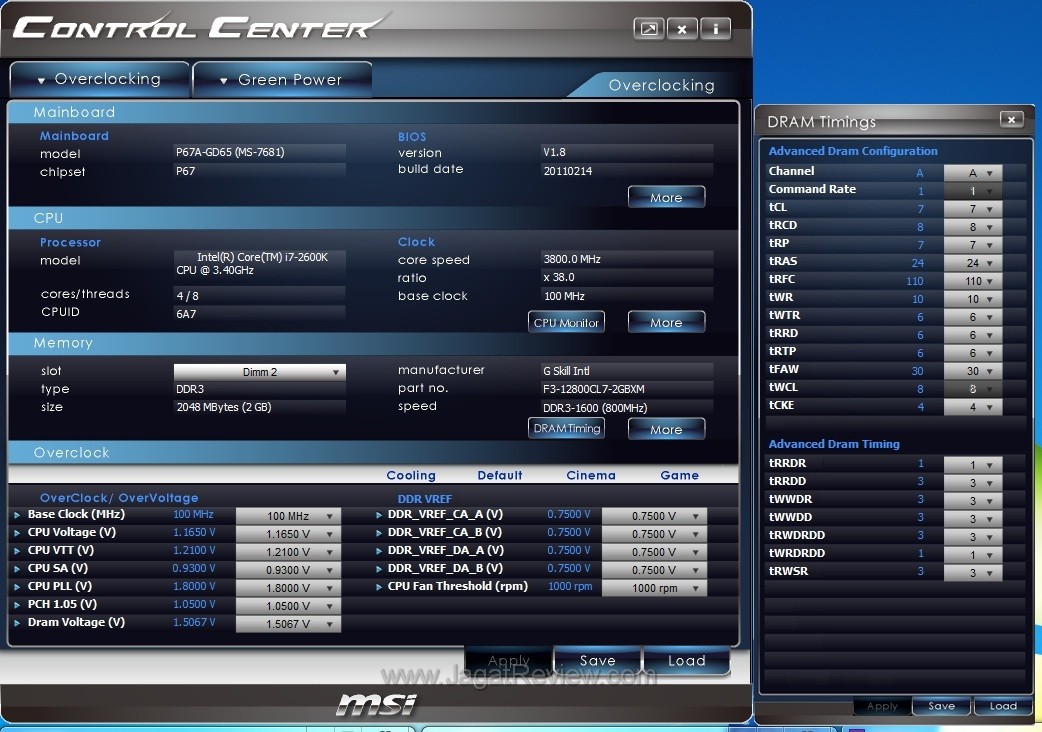This screenshot has width=1042, height=732.
Task: Expand the Base Clock 100 MHz dropdown
Action: pos(288,516)
